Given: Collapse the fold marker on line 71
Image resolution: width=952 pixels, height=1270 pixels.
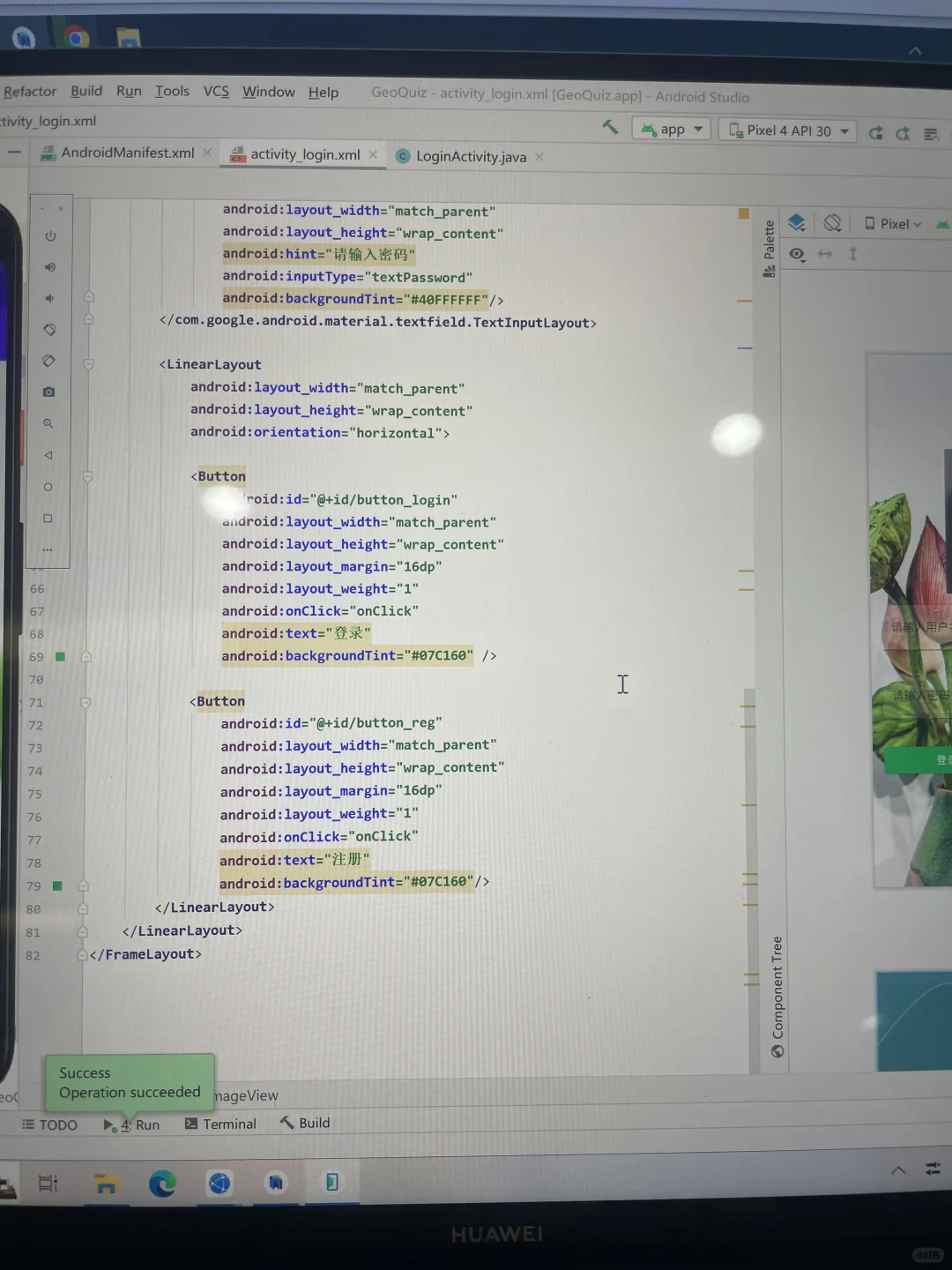Looking at the screenshot, I should (86, 703).
